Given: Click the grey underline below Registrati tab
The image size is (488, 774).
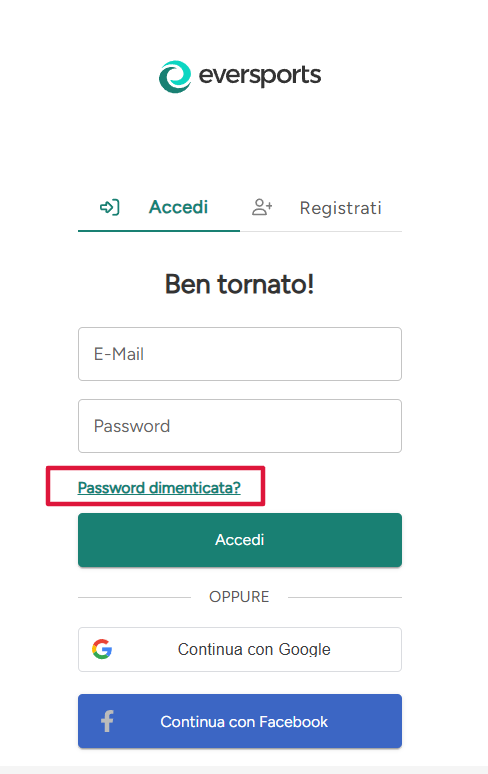Looking at the screenshot, I should point(321,231).
